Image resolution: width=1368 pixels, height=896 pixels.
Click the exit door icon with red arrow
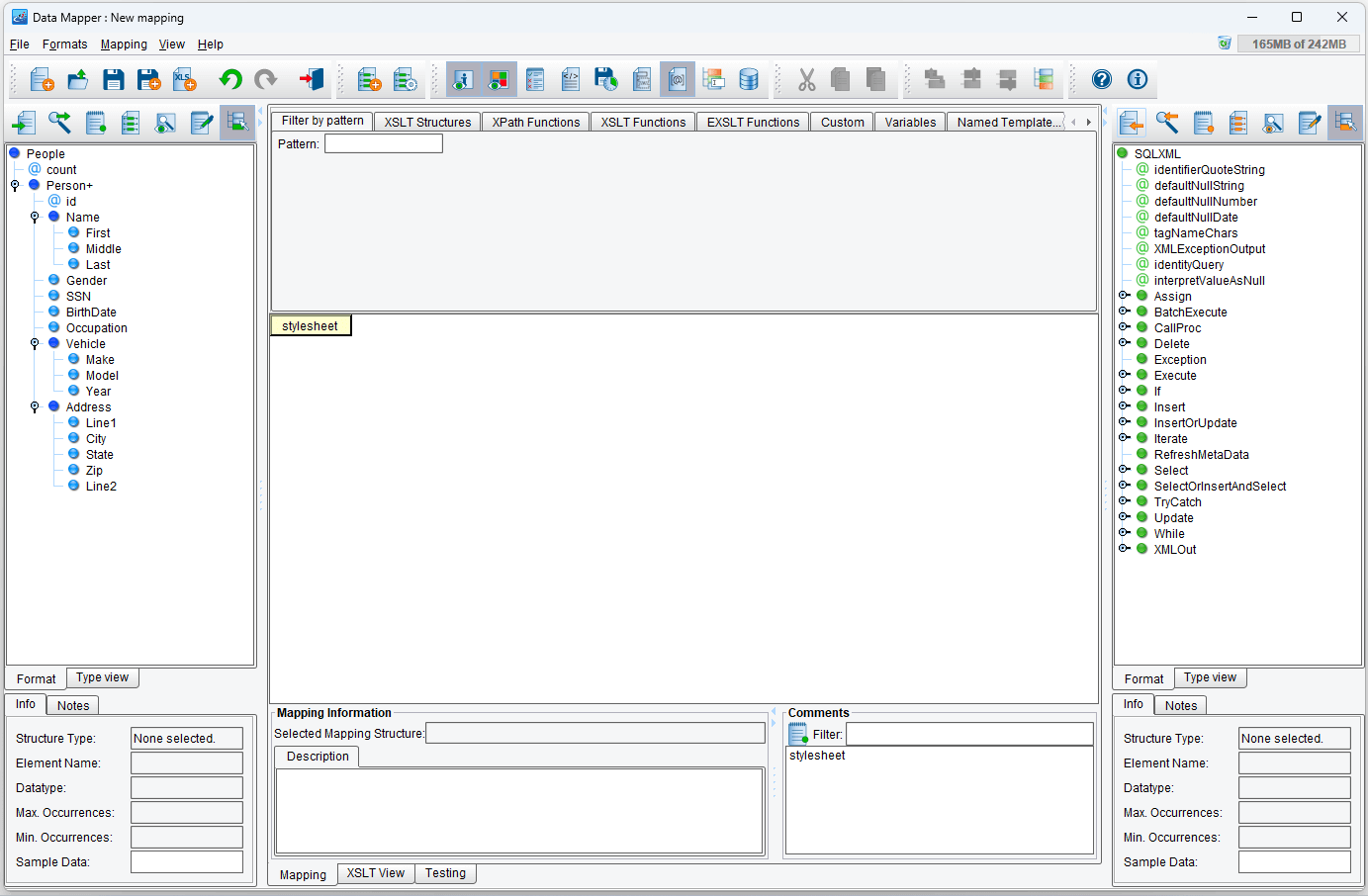pyautogui.click(x=312, y=79)
